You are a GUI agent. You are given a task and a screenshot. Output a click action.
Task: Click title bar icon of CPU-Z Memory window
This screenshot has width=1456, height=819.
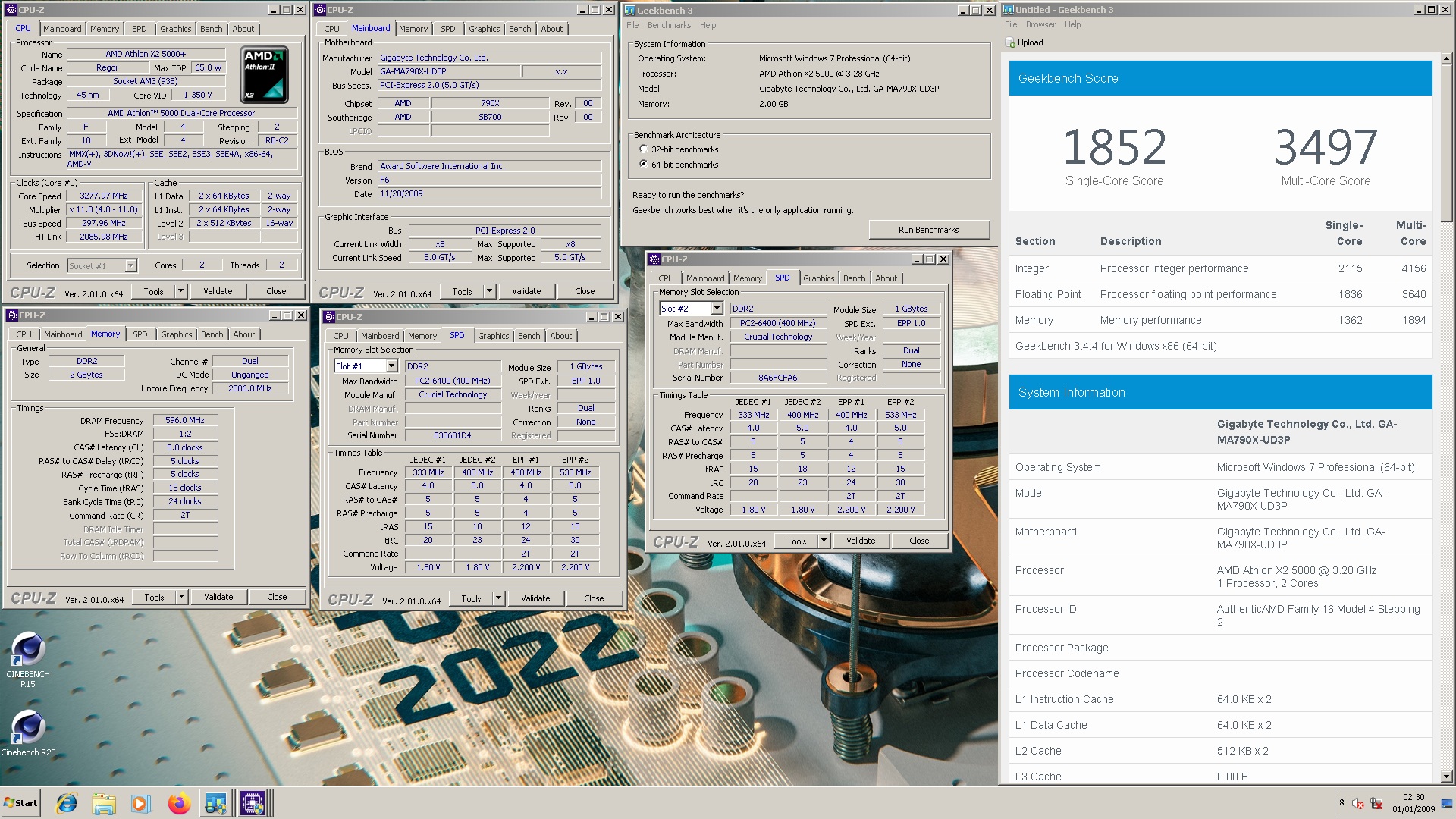click(11, 315)
